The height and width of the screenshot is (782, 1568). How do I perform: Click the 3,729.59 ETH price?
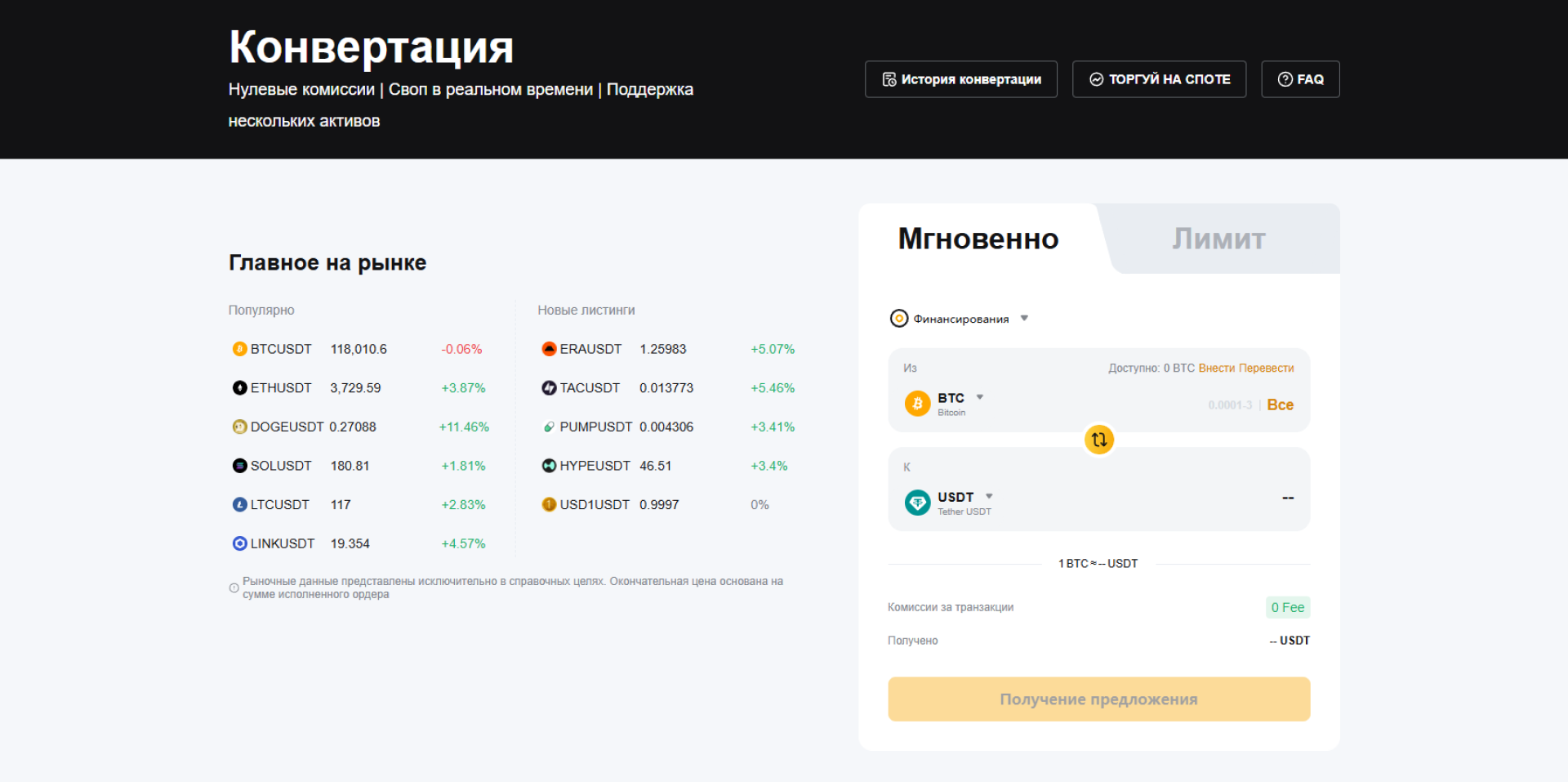[x=355, y=388]
